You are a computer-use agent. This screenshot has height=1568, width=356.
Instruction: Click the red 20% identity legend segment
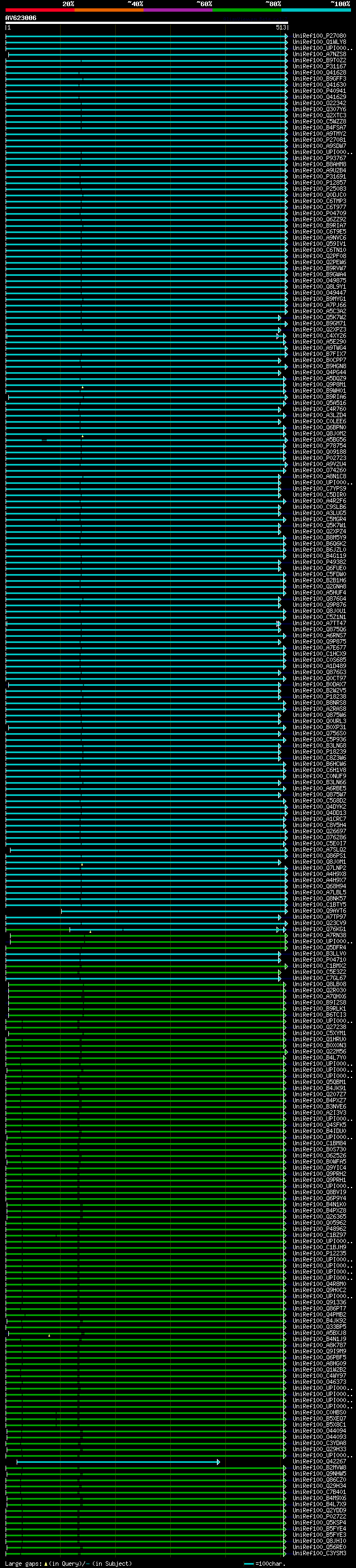(39, 10)
